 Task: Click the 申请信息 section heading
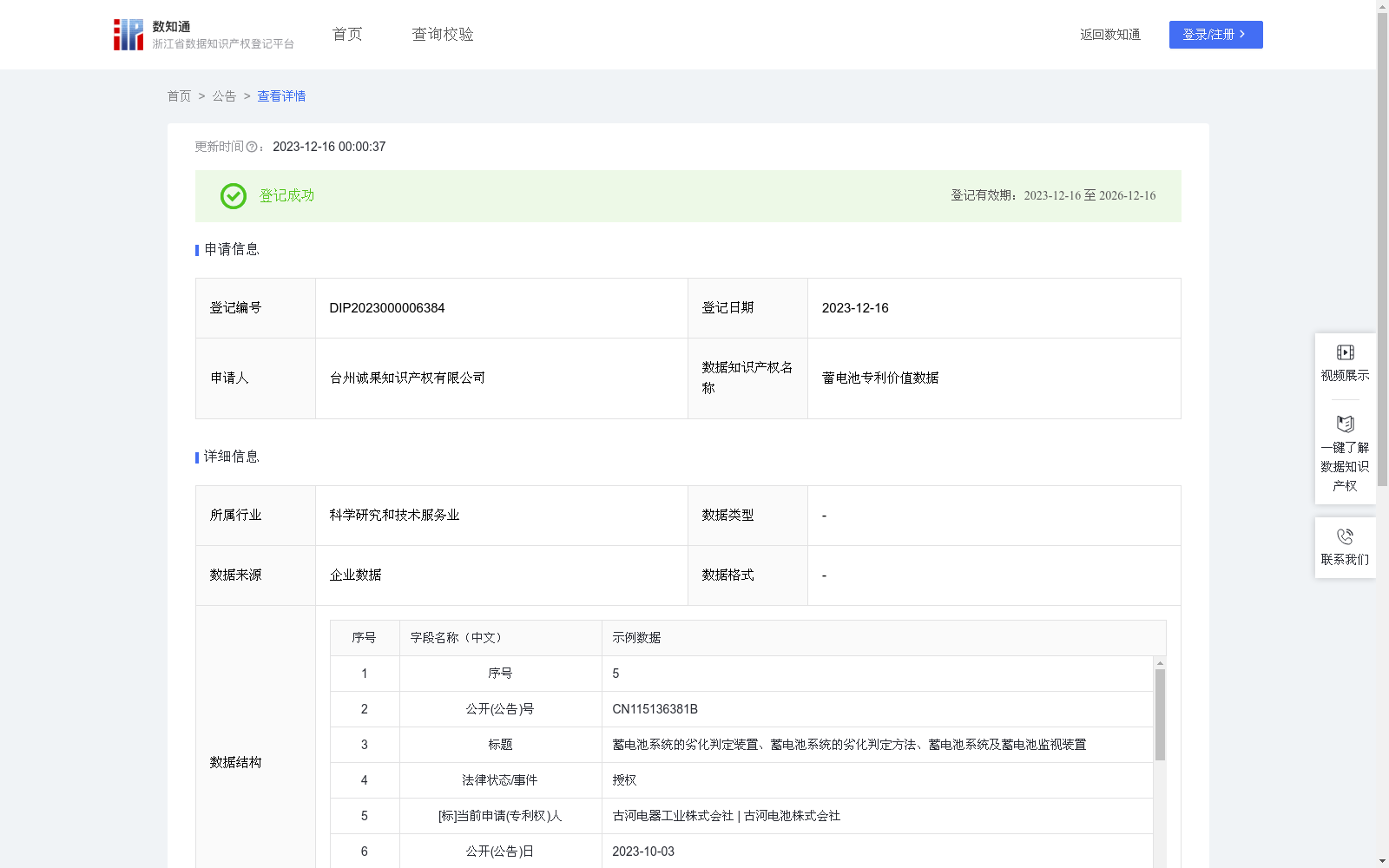pos(232,249)
